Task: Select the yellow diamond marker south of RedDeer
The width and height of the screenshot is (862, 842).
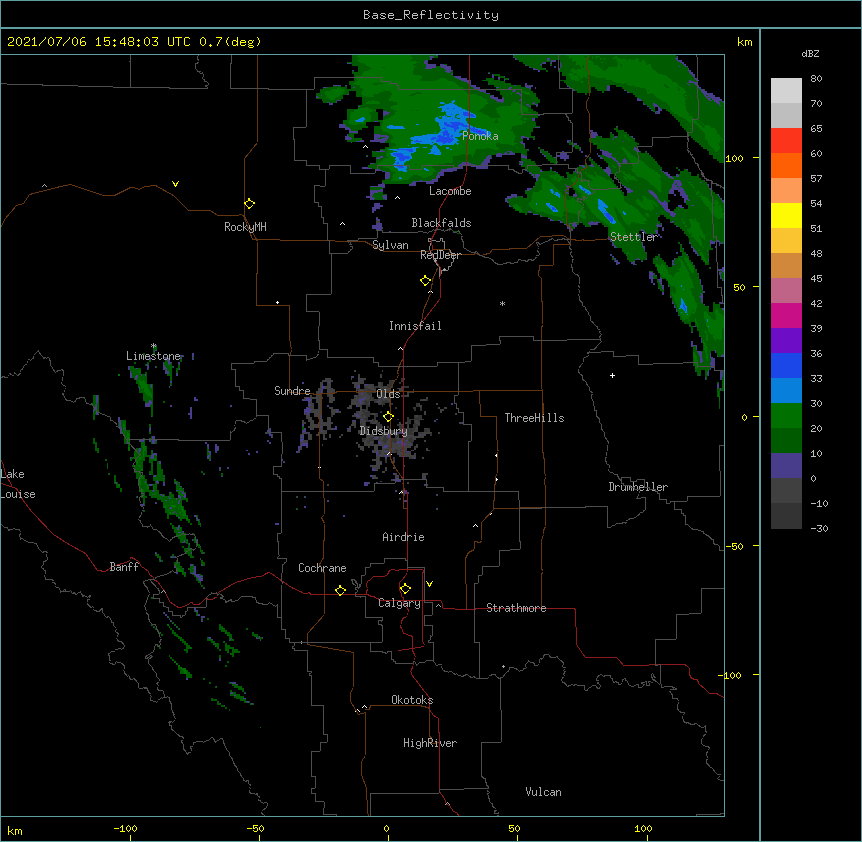Action: tap(426, 281)
